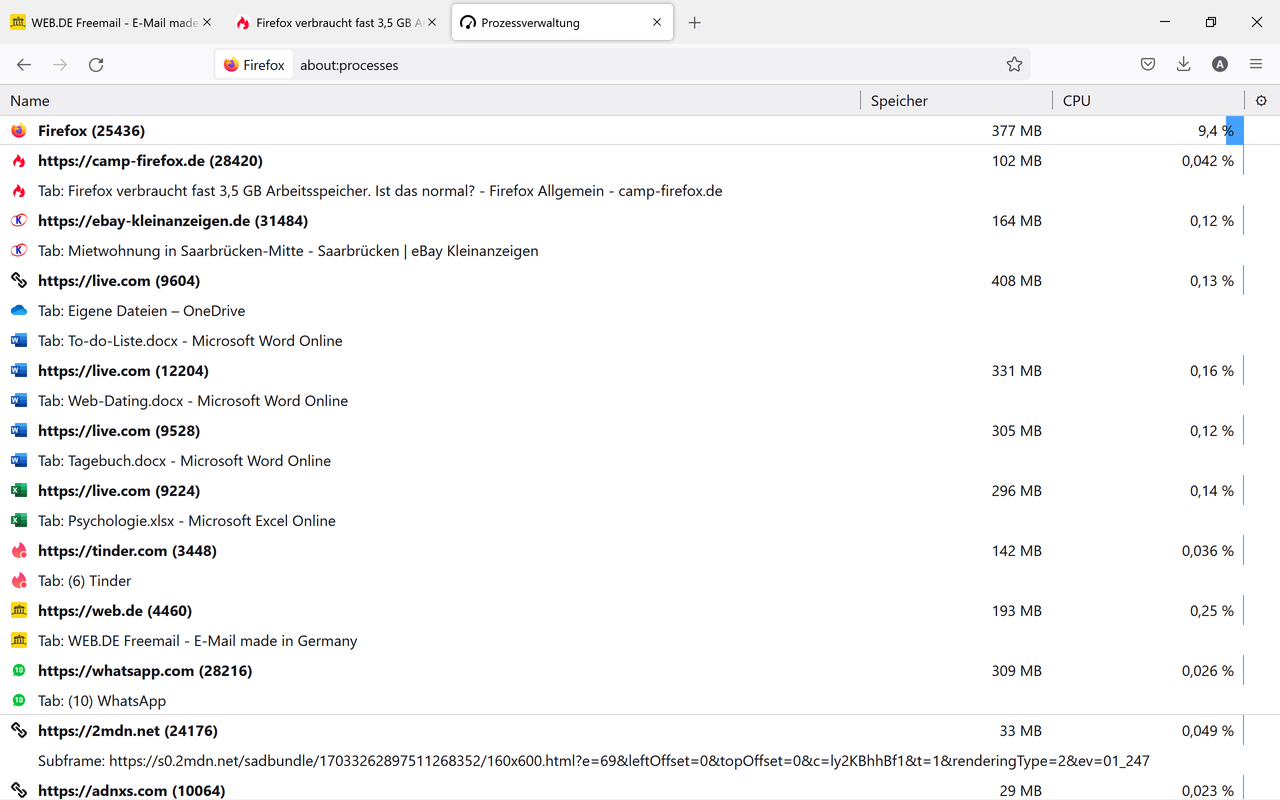Screen dimensions: 1280x800
Task: Click the Excel icon beside https://live.com (9224)
Action: point(18,491)
